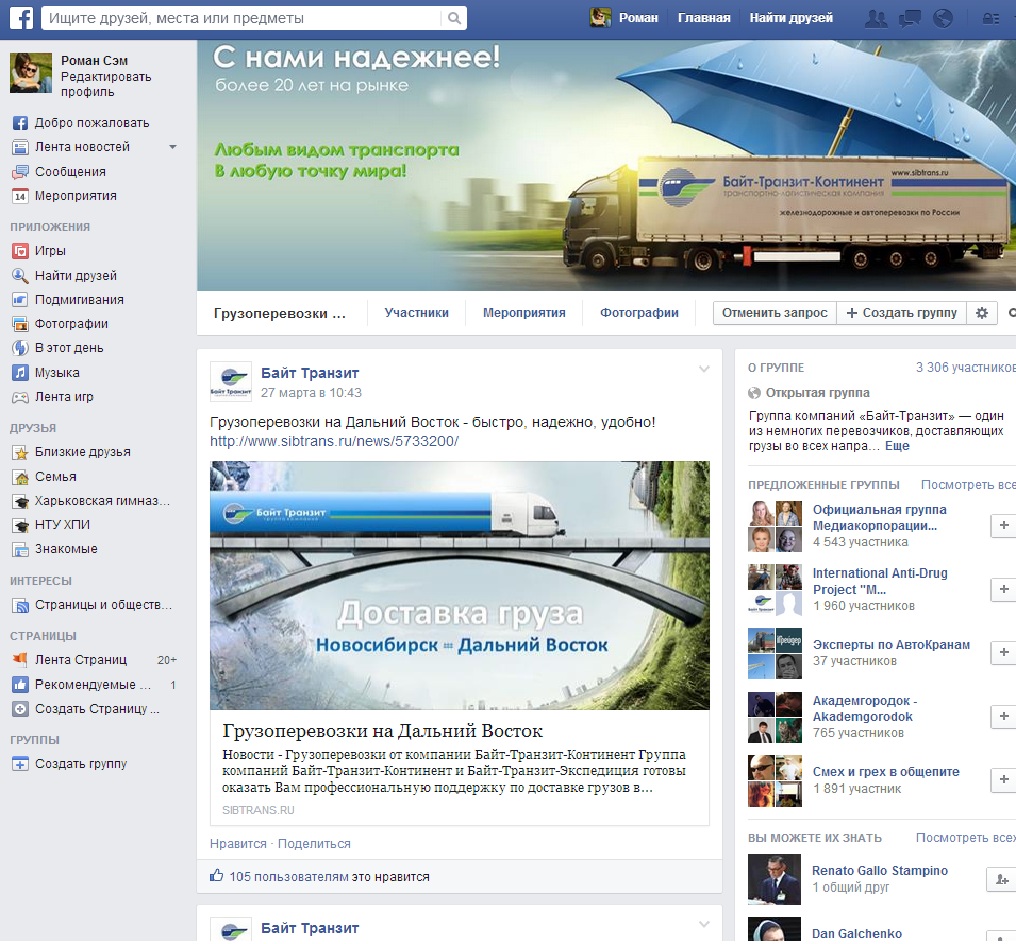Join Эксперты по АвтоКранам with plus button
The width and height of the screenshot is (1016, 944).
pos(1003,652)
